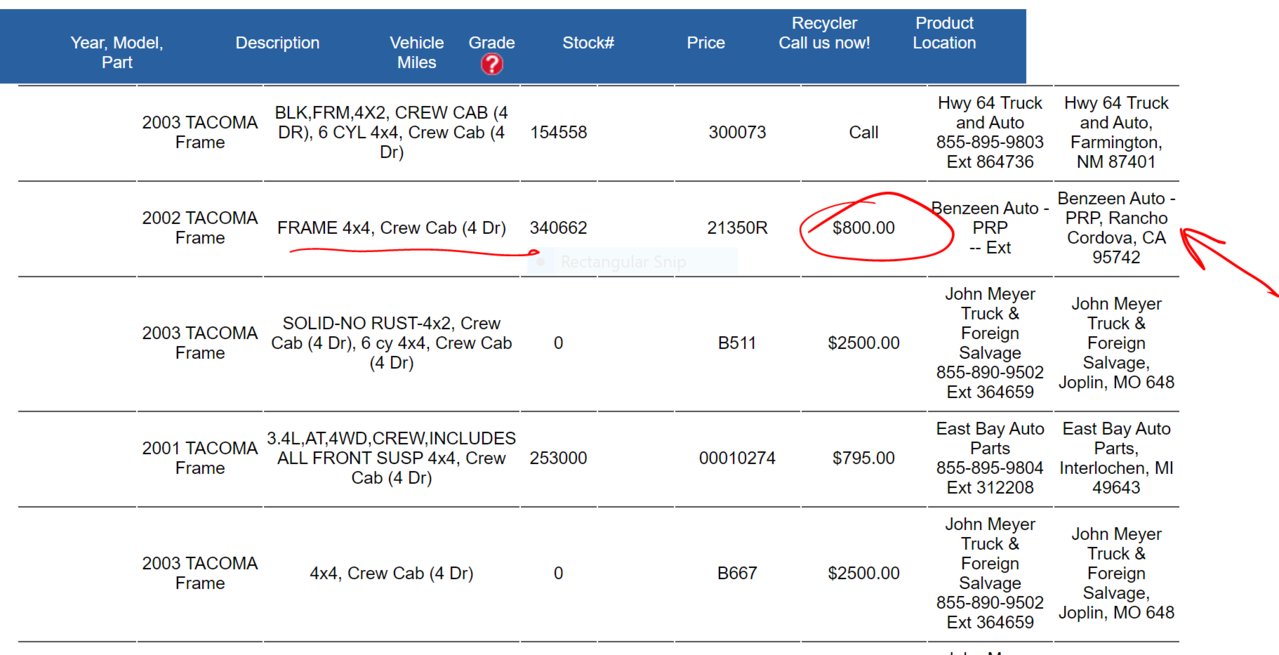Click the description starting BLK,FRM,4X2, CREW CAB

coord(391,132)
